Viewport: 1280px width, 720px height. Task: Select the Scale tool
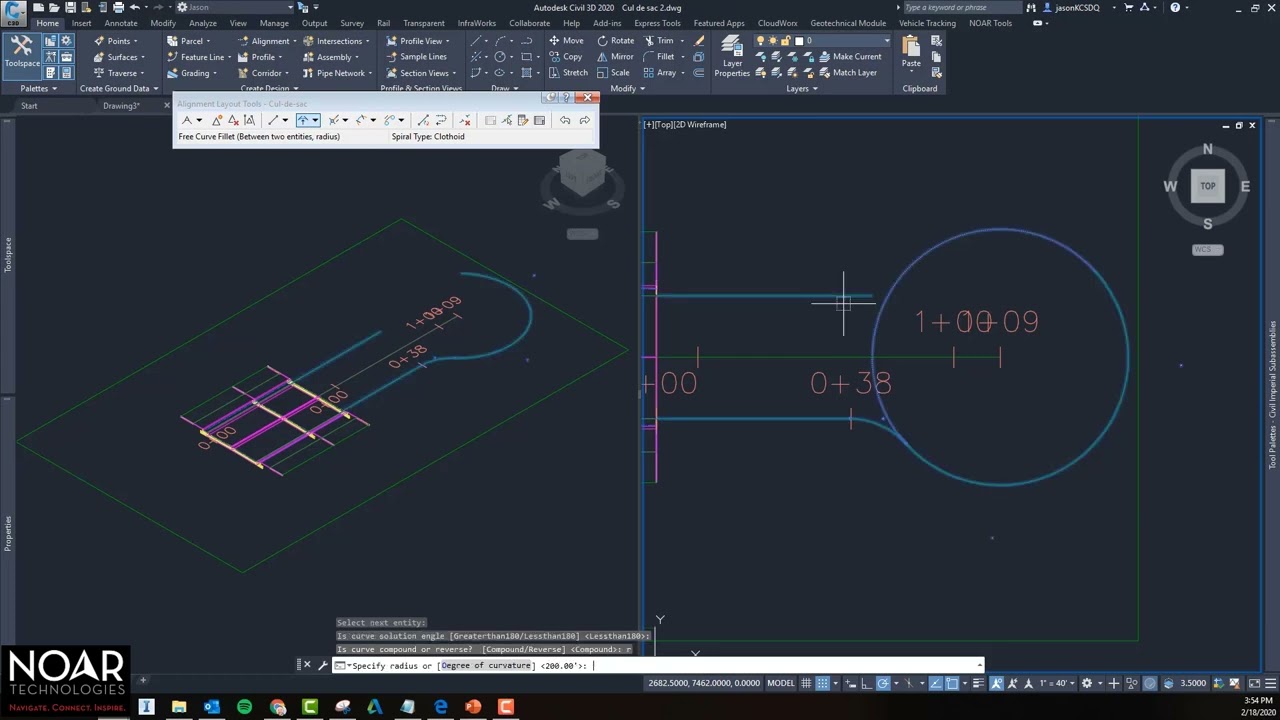[x=613, y=73]
